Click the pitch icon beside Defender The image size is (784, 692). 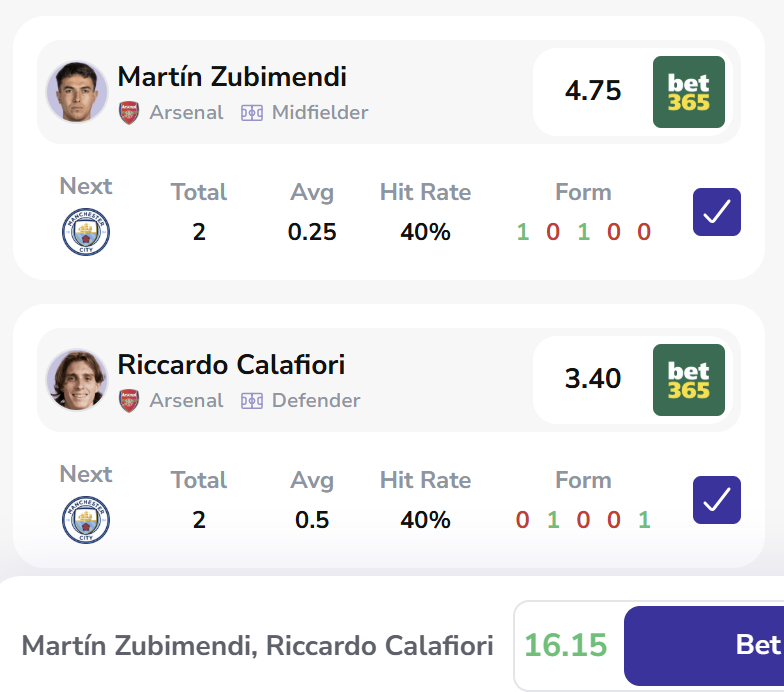[x=251, y=400]
